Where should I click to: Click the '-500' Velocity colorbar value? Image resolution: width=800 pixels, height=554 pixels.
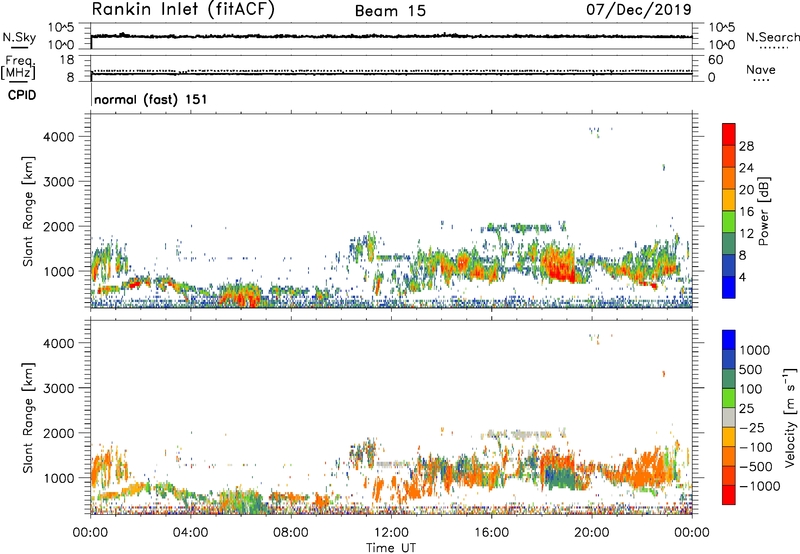(755, 467)
